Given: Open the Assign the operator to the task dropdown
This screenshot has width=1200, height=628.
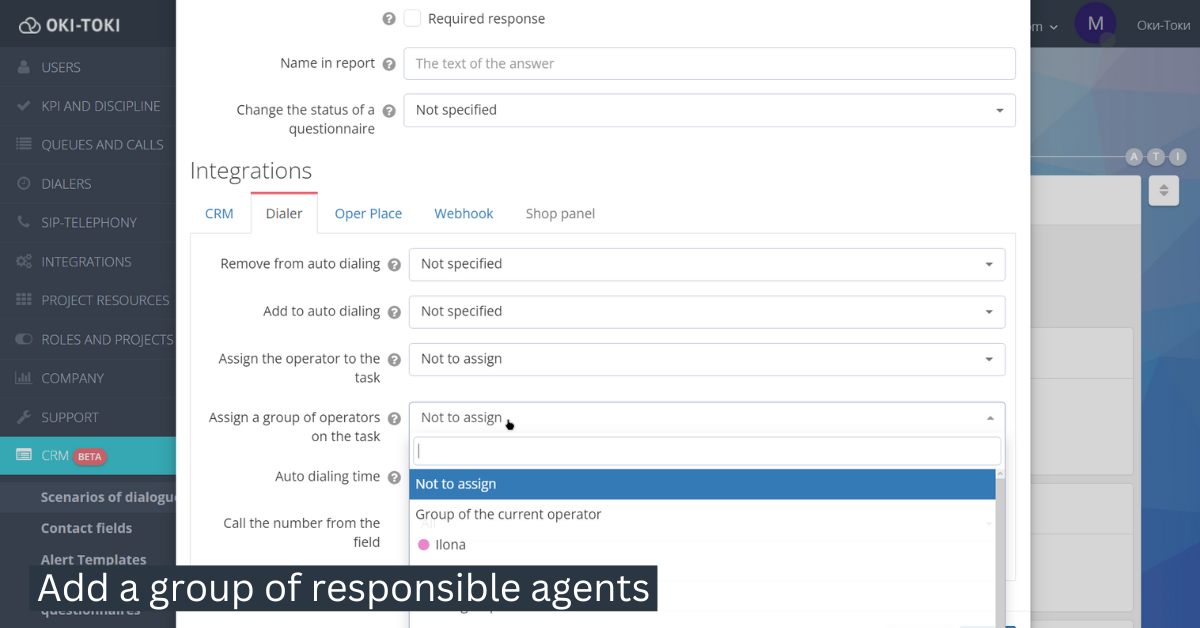Looking at the screenshot, I should click(707, 359).
